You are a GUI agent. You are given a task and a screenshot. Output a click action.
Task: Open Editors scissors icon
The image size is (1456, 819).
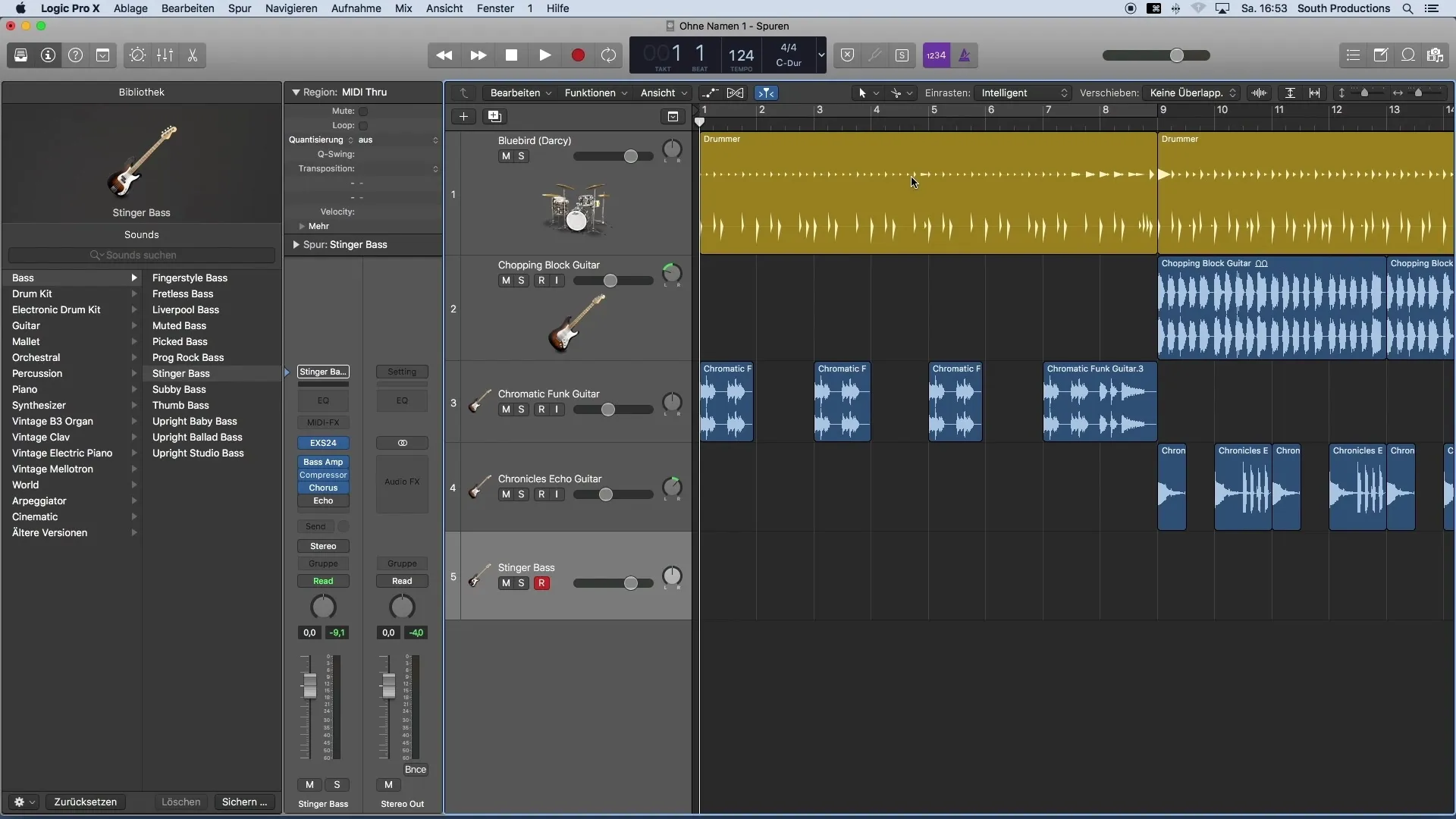point(192,55)
